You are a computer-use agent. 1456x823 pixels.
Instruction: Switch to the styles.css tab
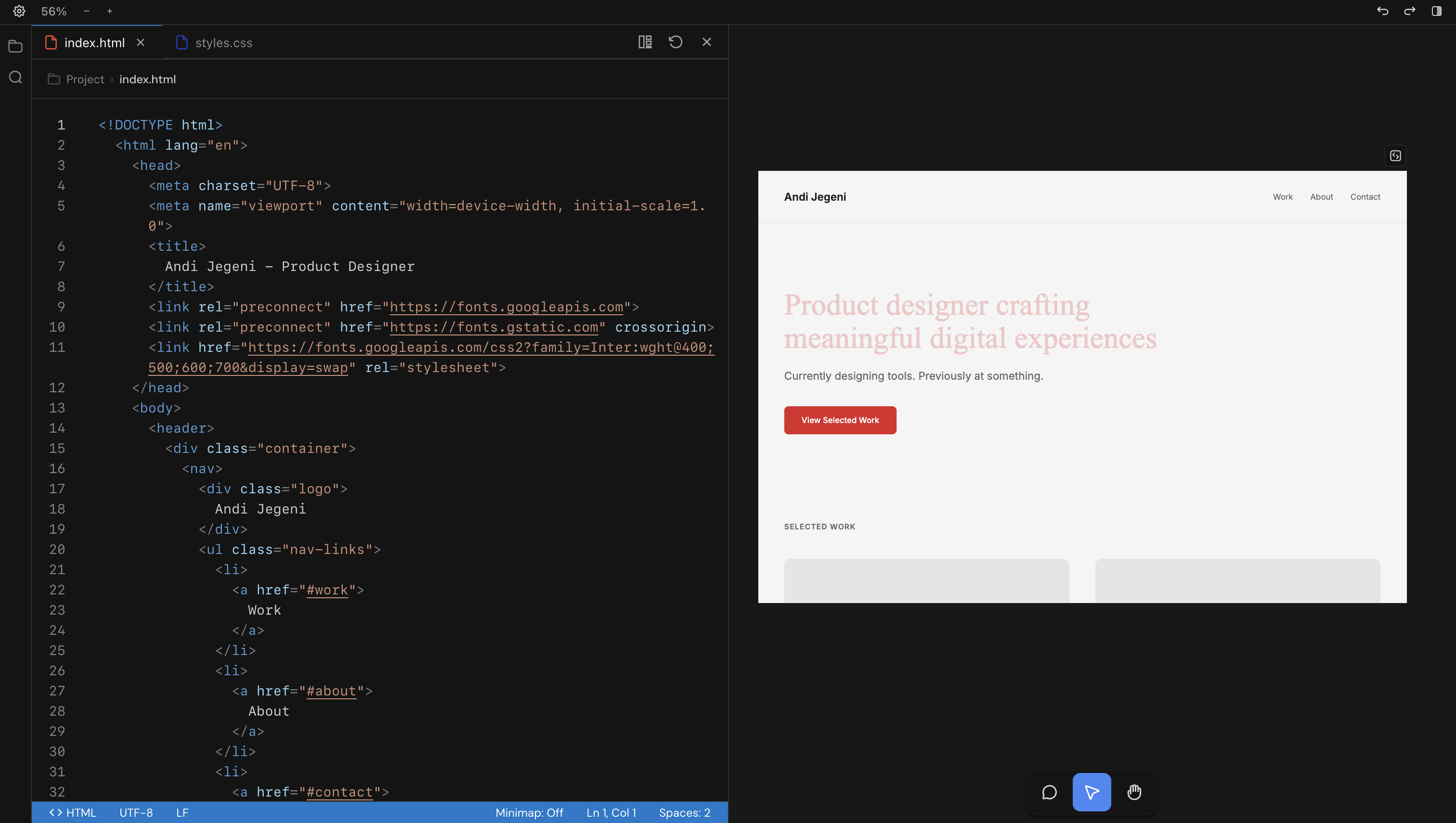tap(223, 43)
